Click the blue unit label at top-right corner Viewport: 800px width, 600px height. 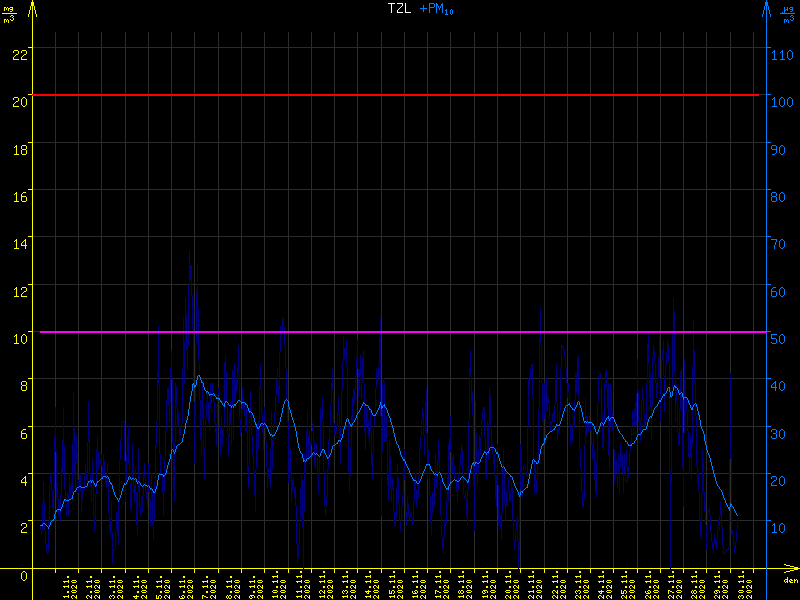pyautogui.click(x=787, y=13)
